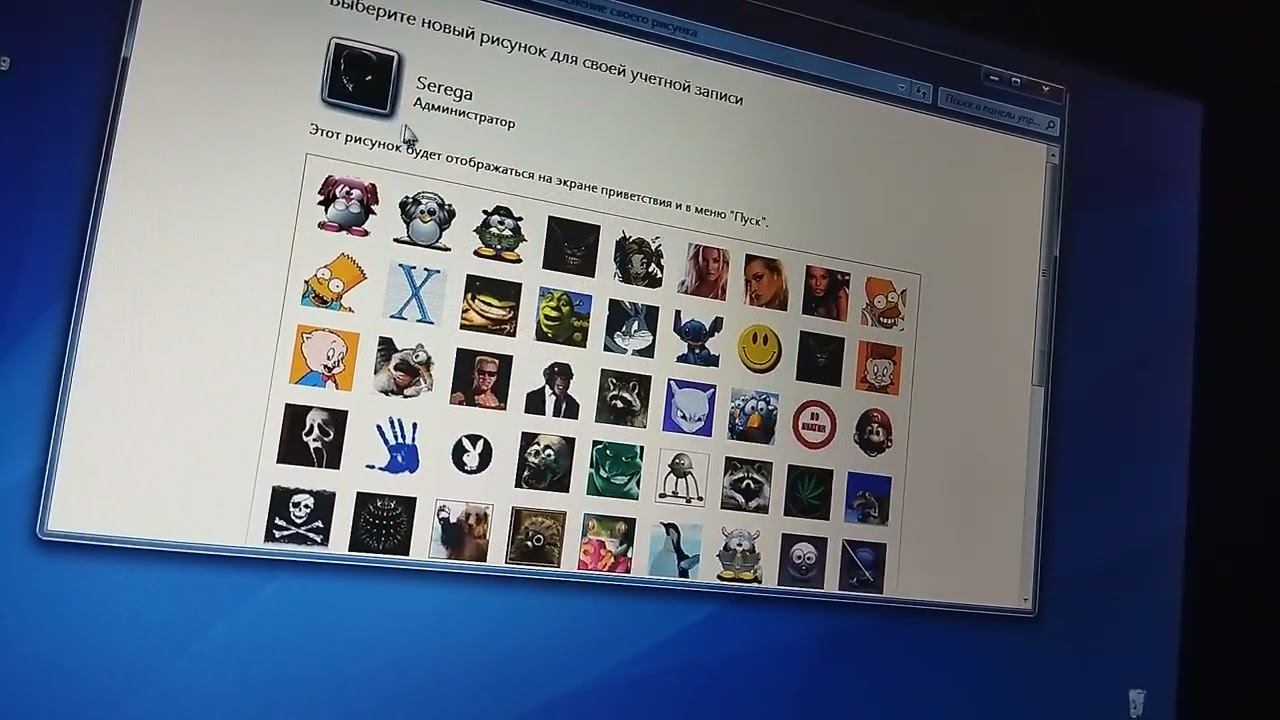Pick the red circular no-avatar sign
This screenshot has height=720, width=1280.
tap(814, 424)
